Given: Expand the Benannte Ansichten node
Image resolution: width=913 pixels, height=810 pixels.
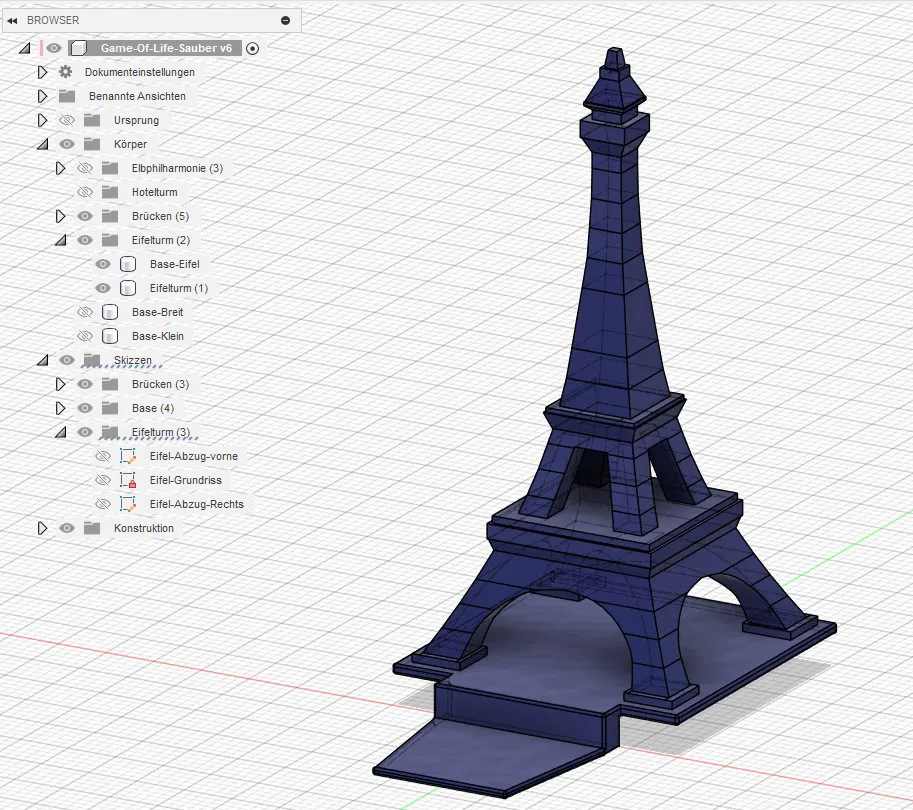Looking at the screenshot, I should [42, 96].
